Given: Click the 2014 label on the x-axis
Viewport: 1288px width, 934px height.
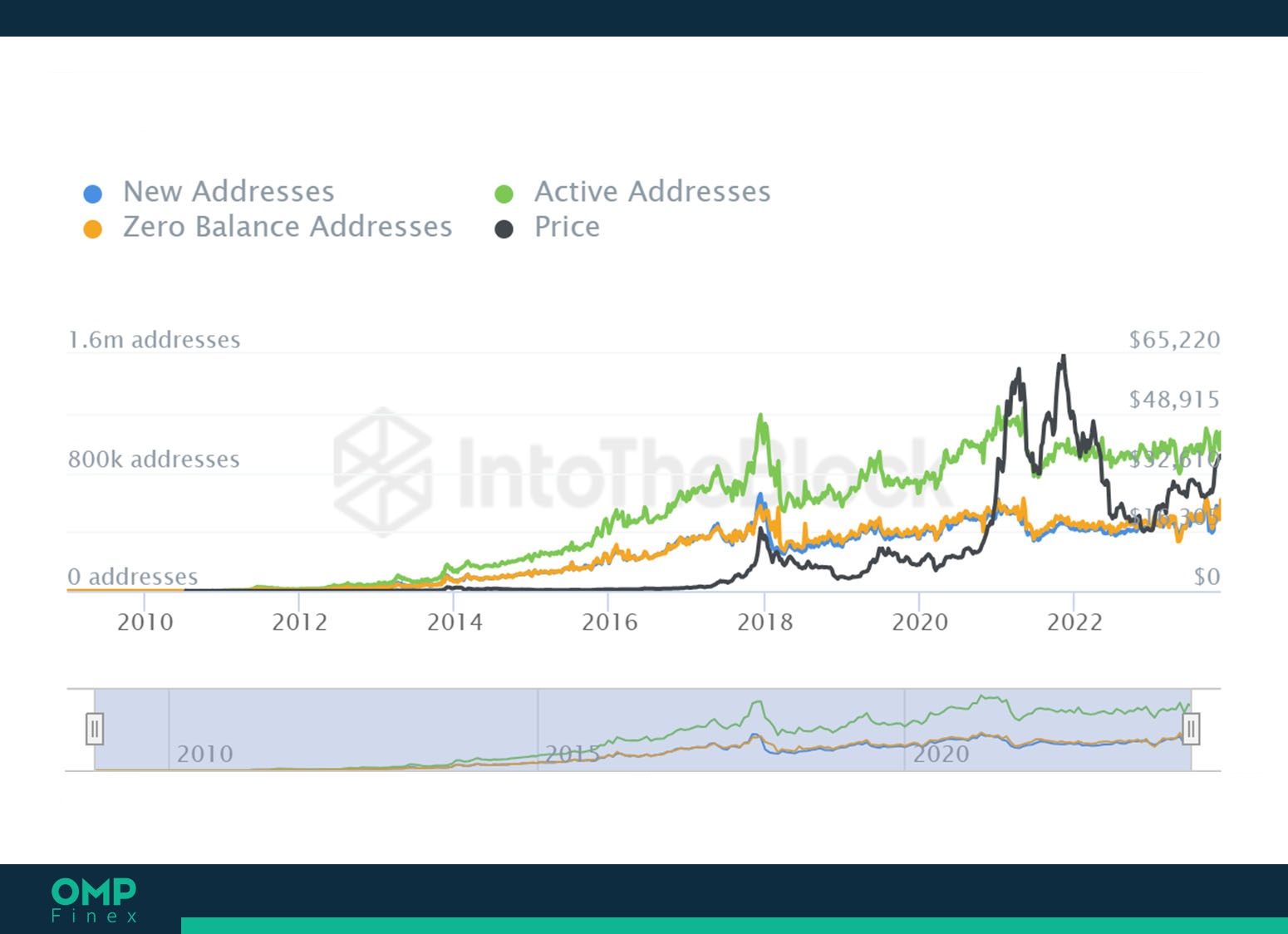Looking at the screenshot, I should coord(455,622).
